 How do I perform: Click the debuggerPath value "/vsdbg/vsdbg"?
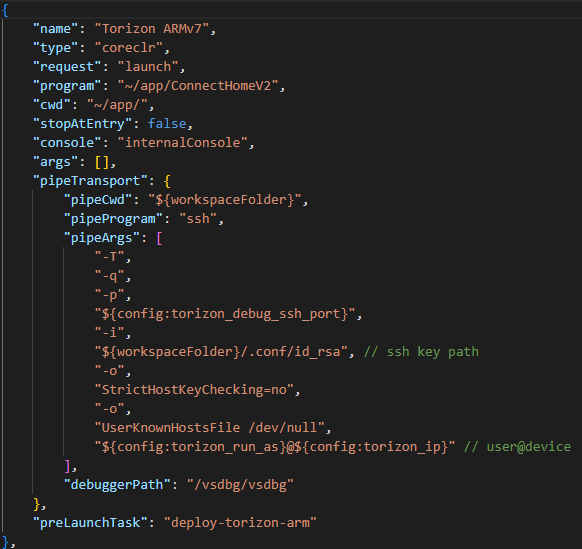click(240, 485)
